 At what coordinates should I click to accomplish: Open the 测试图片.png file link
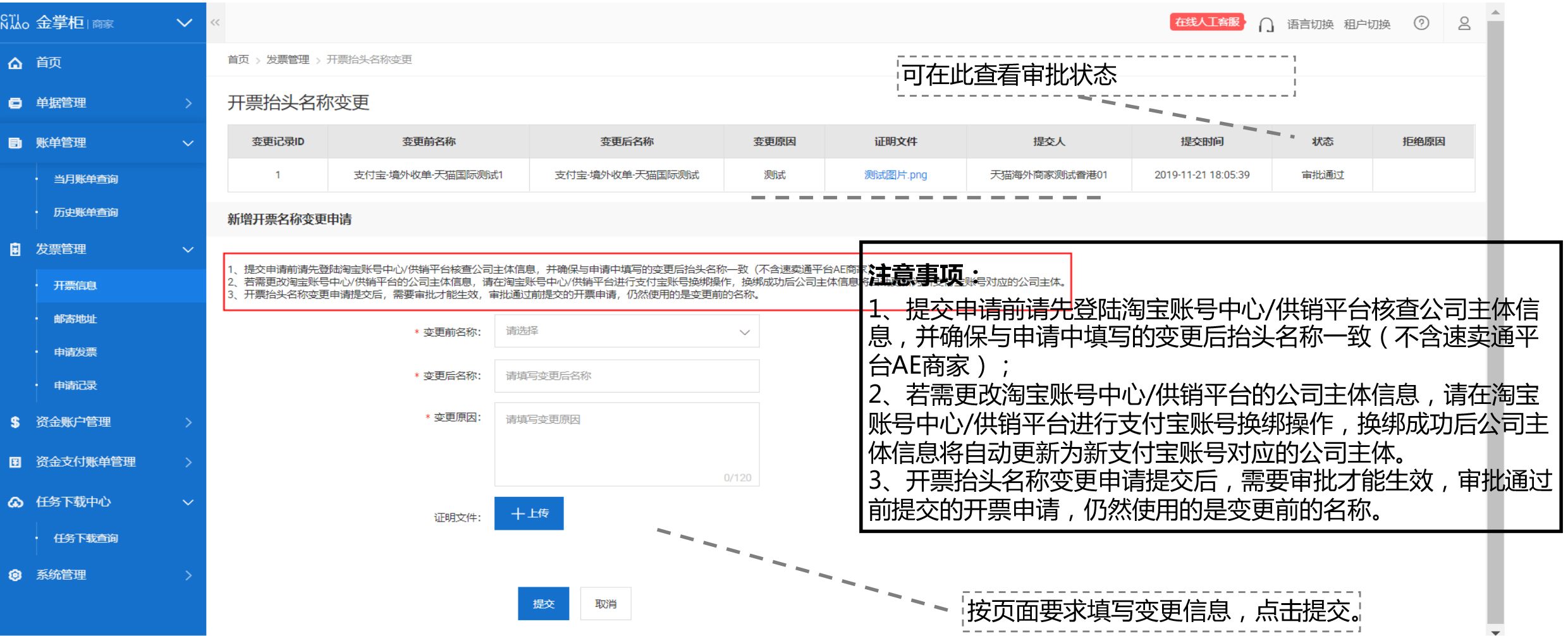[x=895, y=175]
